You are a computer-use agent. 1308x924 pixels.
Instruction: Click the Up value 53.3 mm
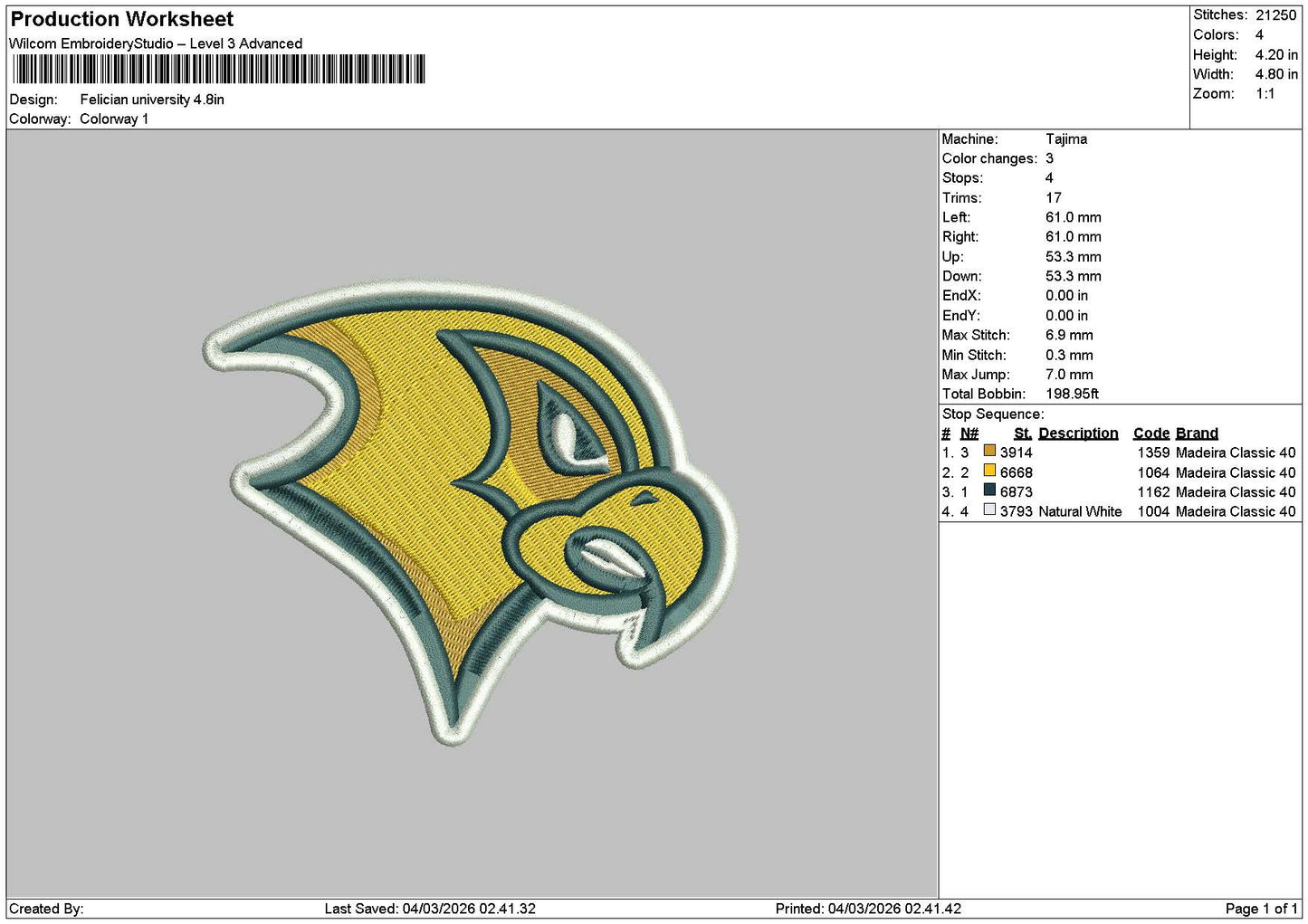[1074, 257]
